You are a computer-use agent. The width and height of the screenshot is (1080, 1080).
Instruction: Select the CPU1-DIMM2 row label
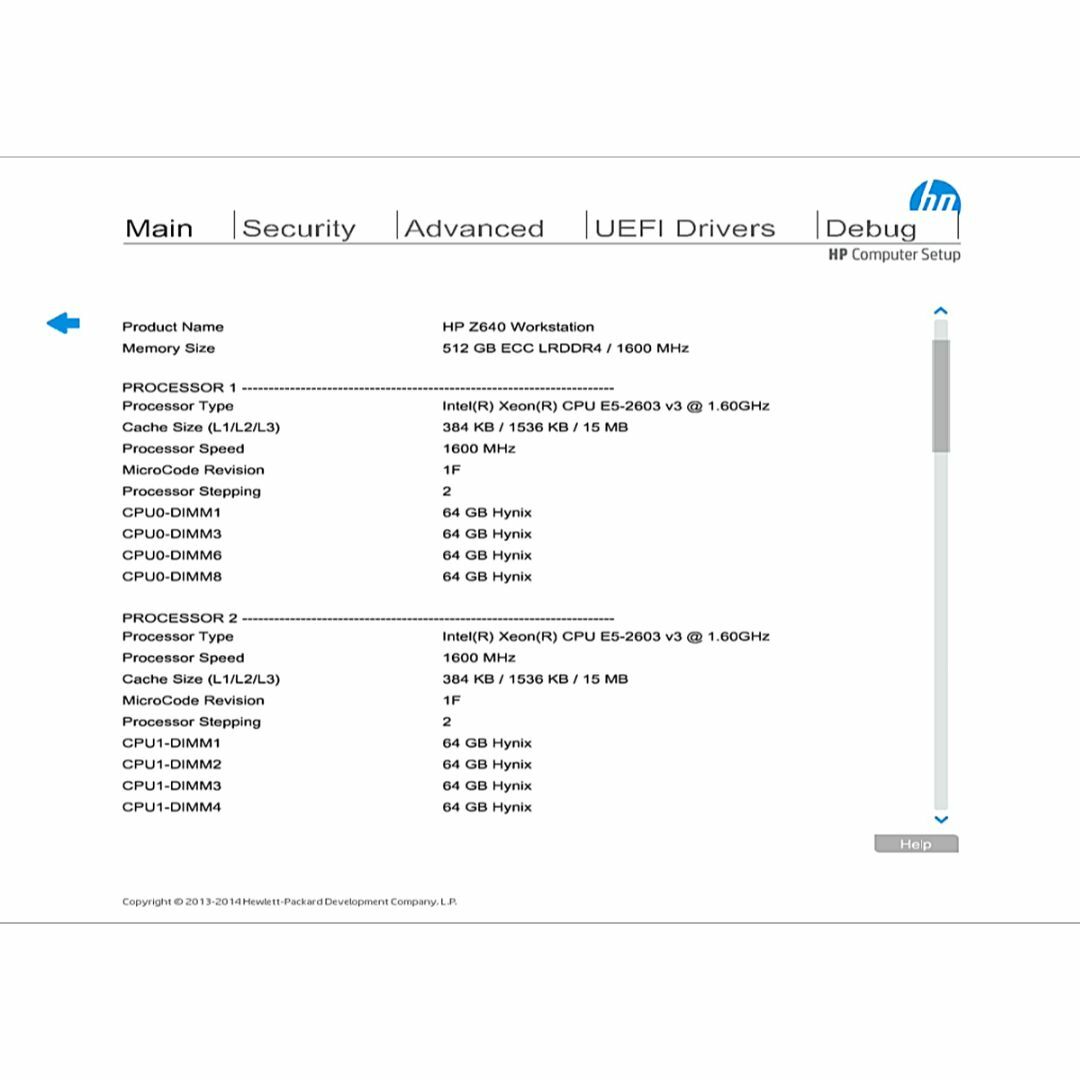[x=172, y=765]
